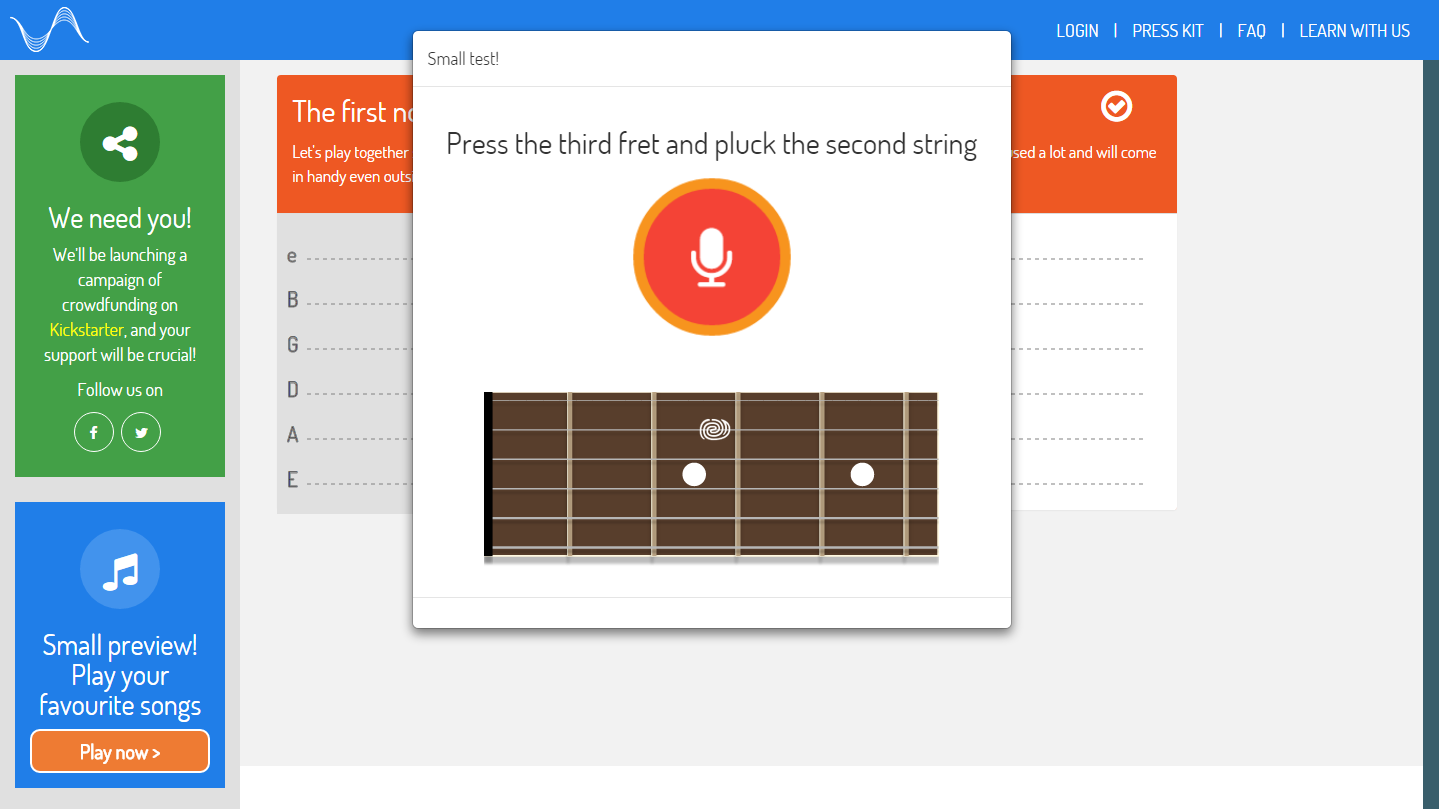Open the Twitter follow icon
Viewport: 1439px width, 809px height.
141,432
